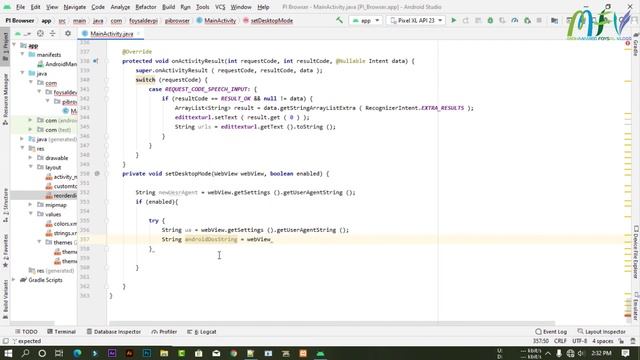Image resolution: width=640 pixels, height=360 pixels.
Task: Open the Profiler tool window
Action: 164,332
